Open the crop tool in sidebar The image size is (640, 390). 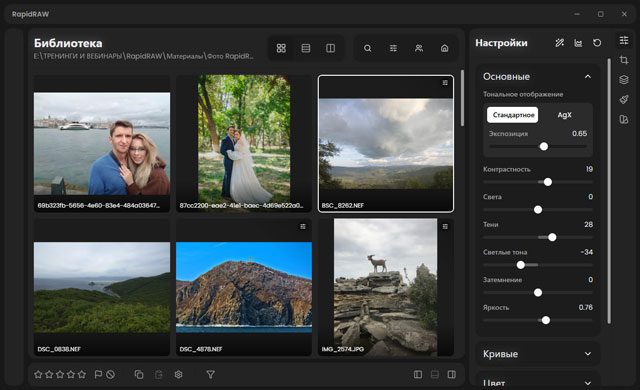coord(624,60)
